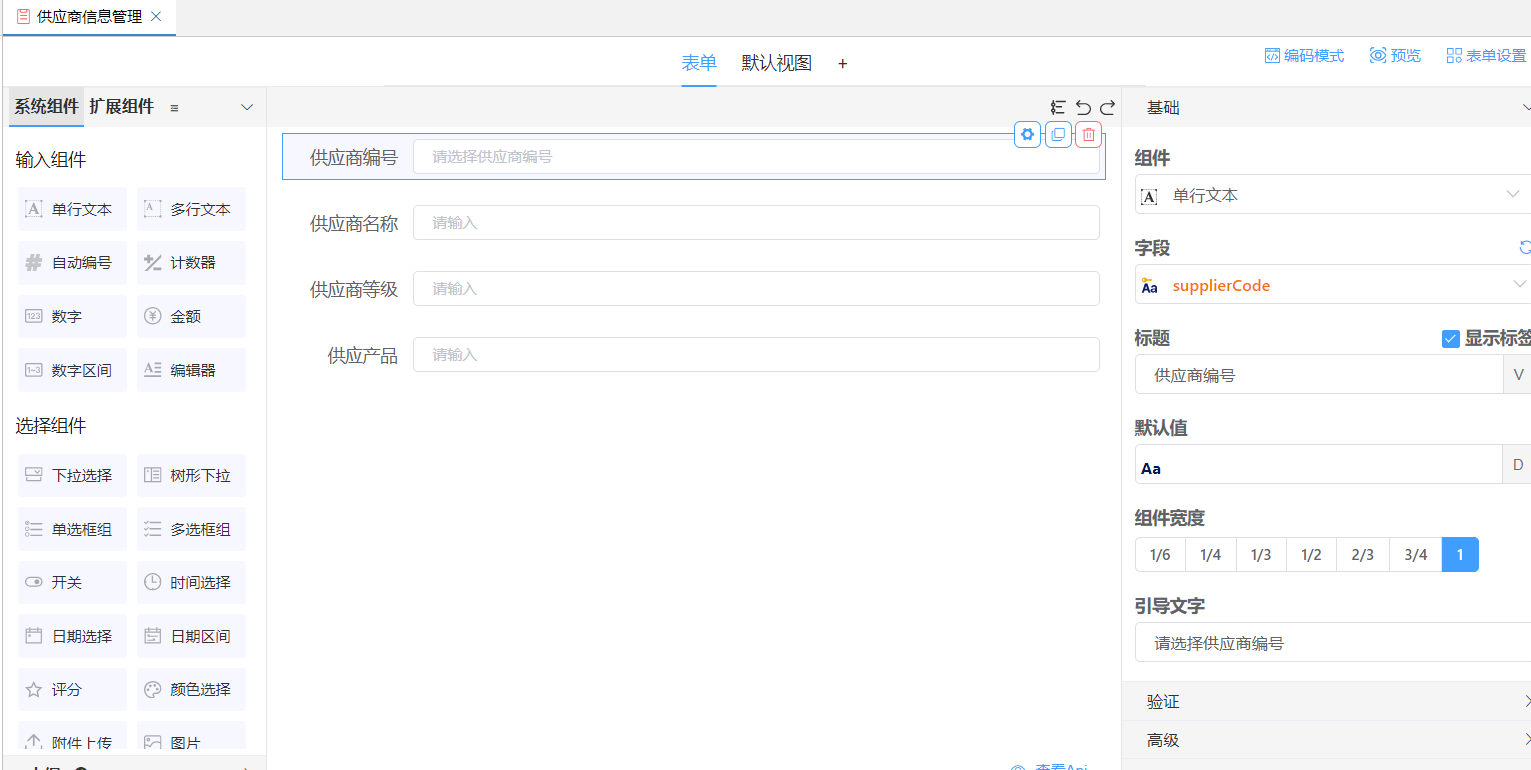The height and width of the screenshot is (770, 1531).
Task: Open the outline tree icon in toolbar
Action: pyautogui.click(x=1058, y=108)
